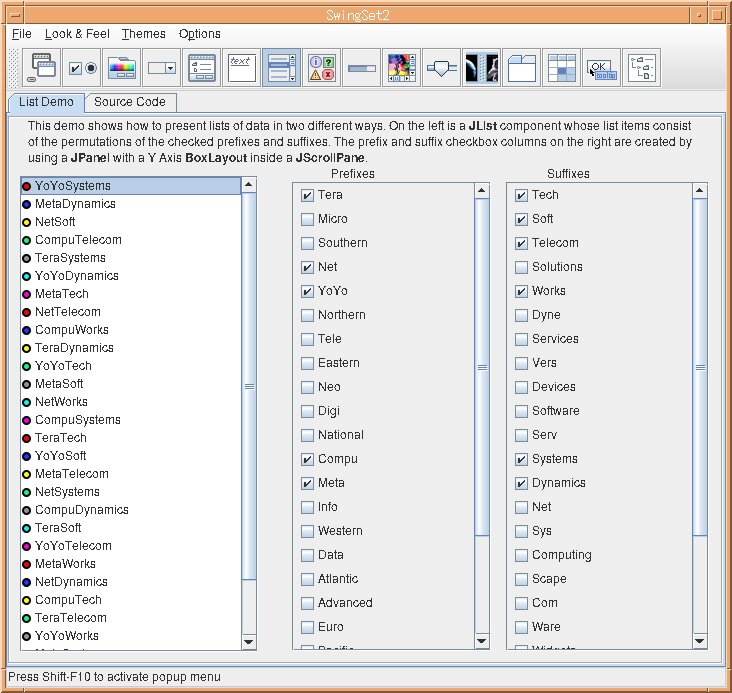732x693 pixels.
Task: Launch the ColorChooser demo icon
Action: click(x=121, y=68)
